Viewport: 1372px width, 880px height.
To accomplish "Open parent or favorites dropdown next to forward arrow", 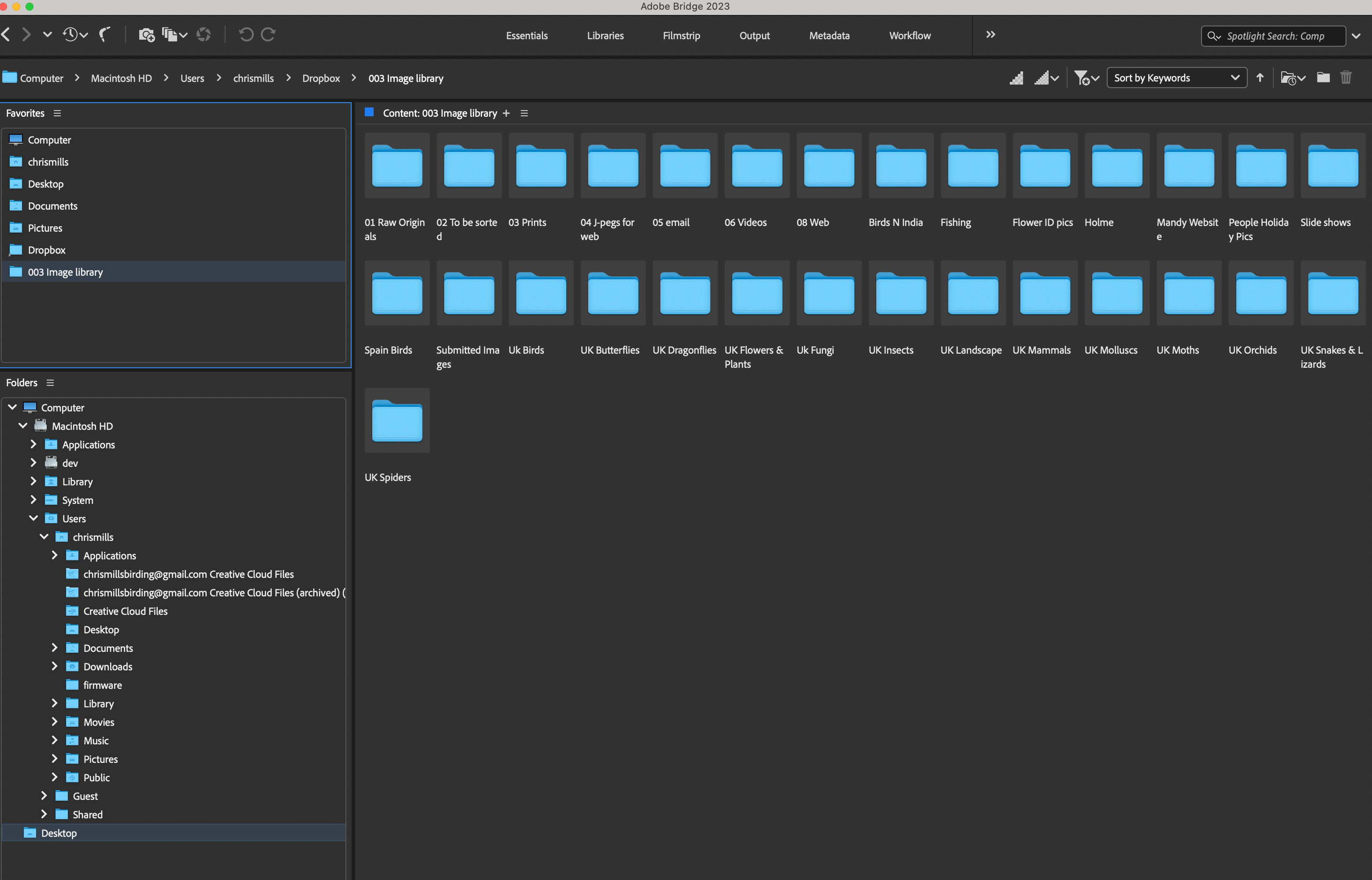I will (48, 34).
